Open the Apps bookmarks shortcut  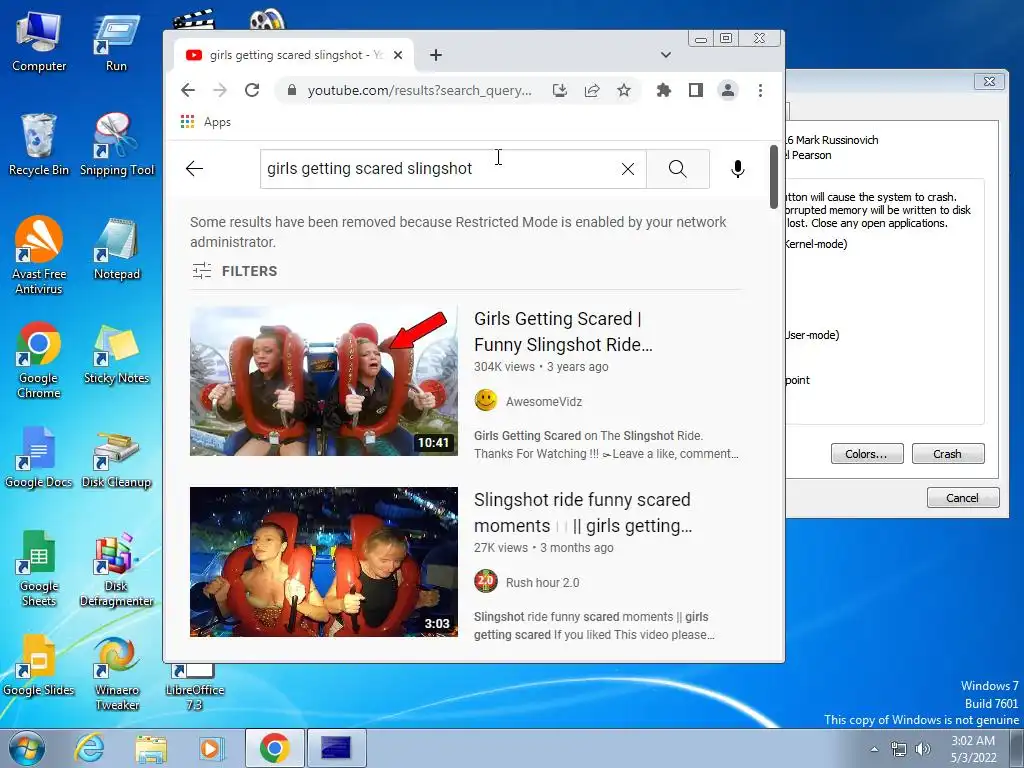206,122
